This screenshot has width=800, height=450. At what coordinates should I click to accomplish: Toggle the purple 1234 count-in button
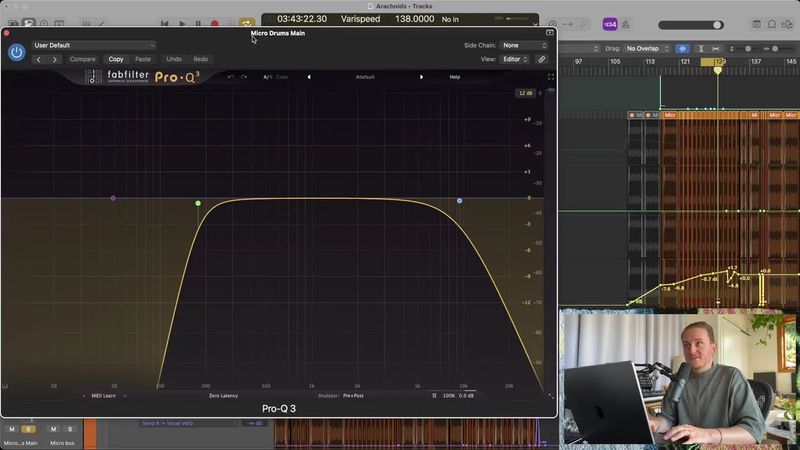click(x=610, y=24)
